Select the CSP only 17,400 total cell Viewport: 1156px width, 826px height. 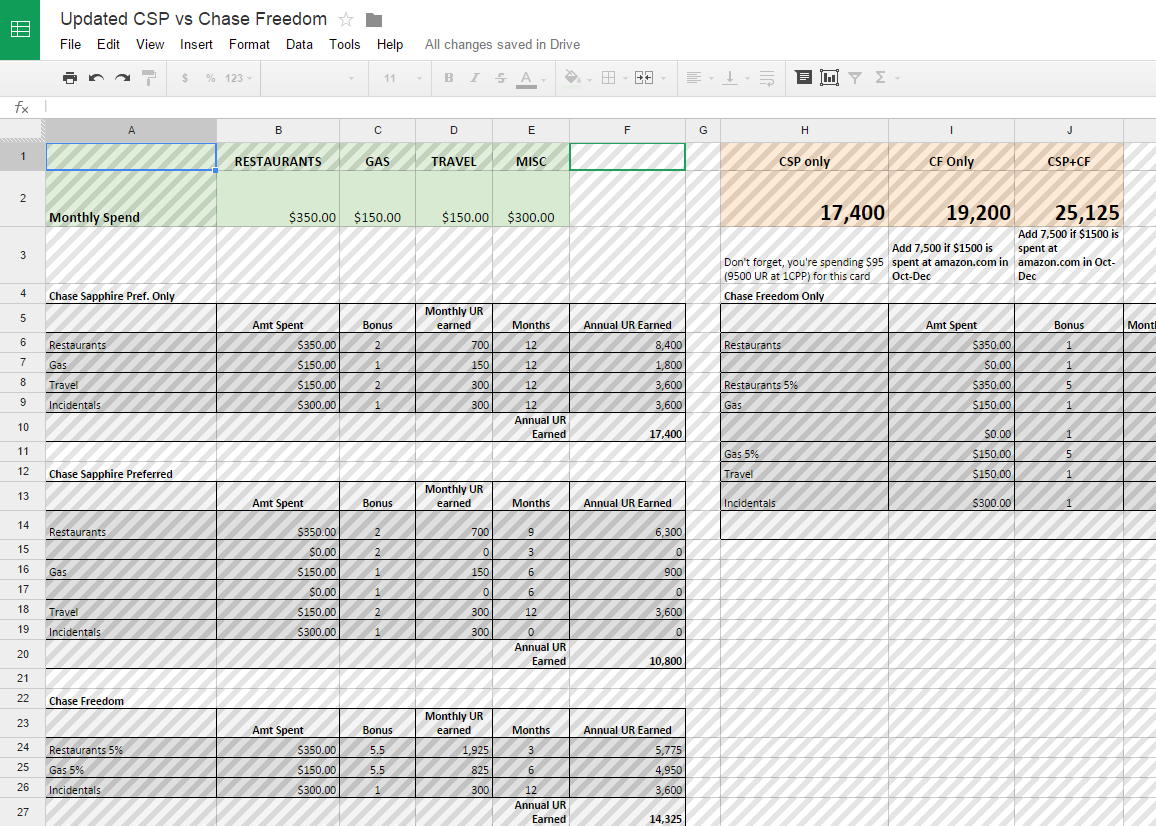[x=805, y=199]
